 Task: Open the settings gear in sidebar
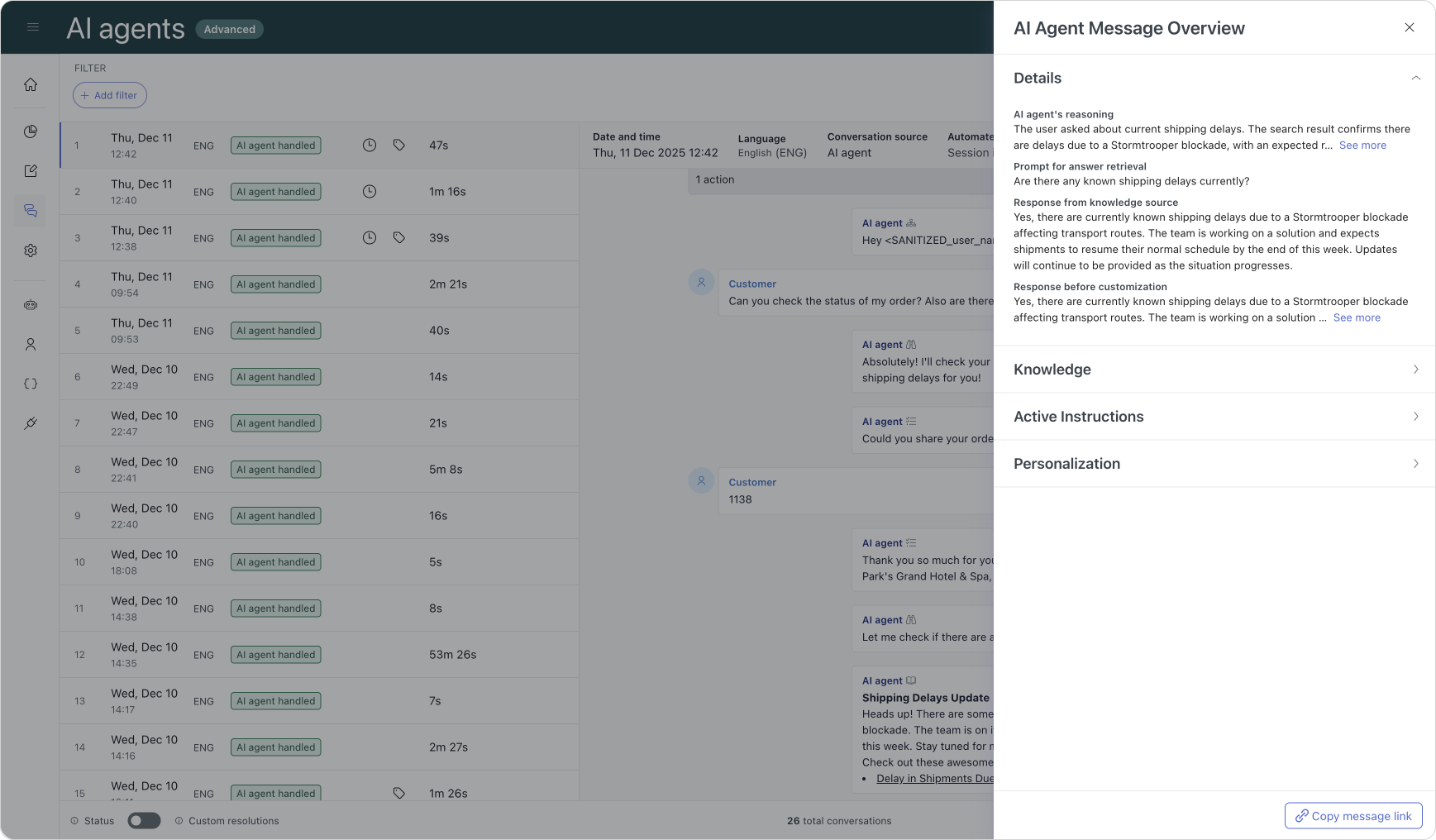(x=31, y=251)
